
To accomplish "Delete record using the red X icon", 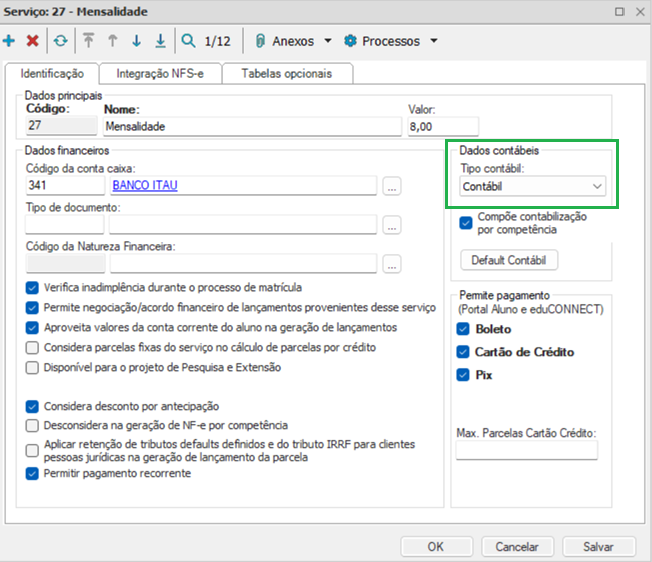I will tap(32, 41).
